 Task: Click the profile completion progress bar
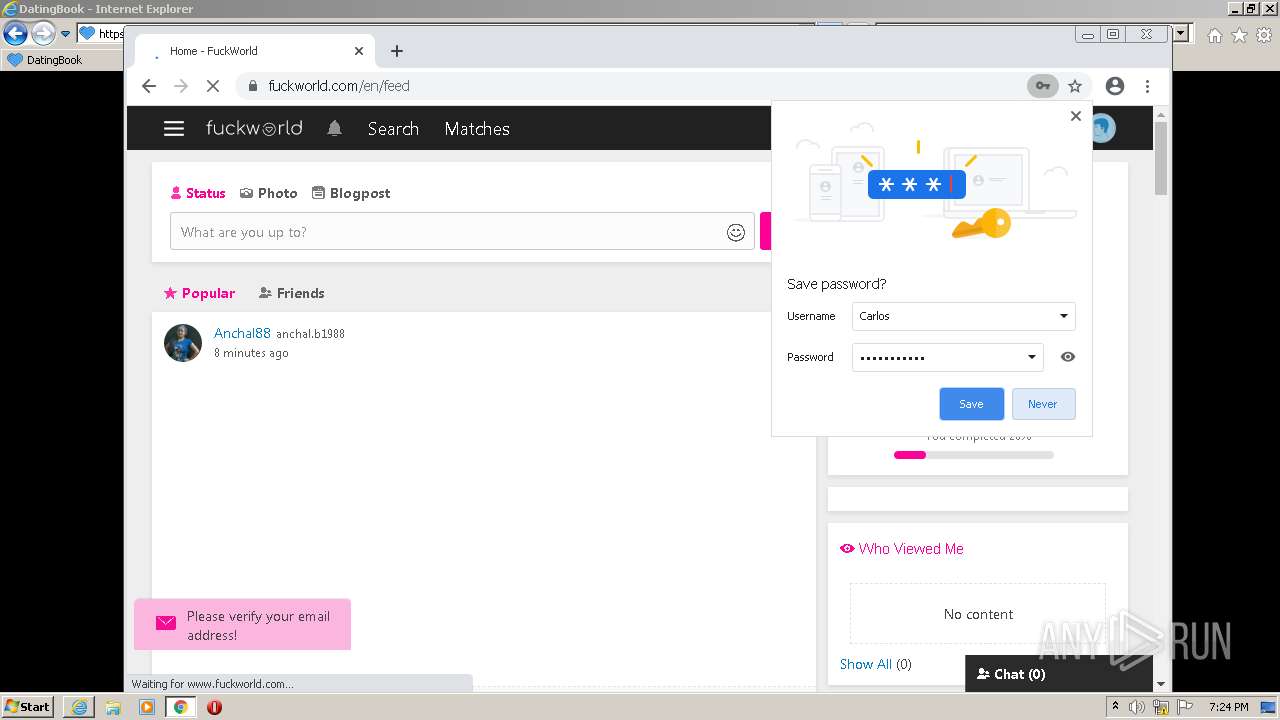[974, 455]
